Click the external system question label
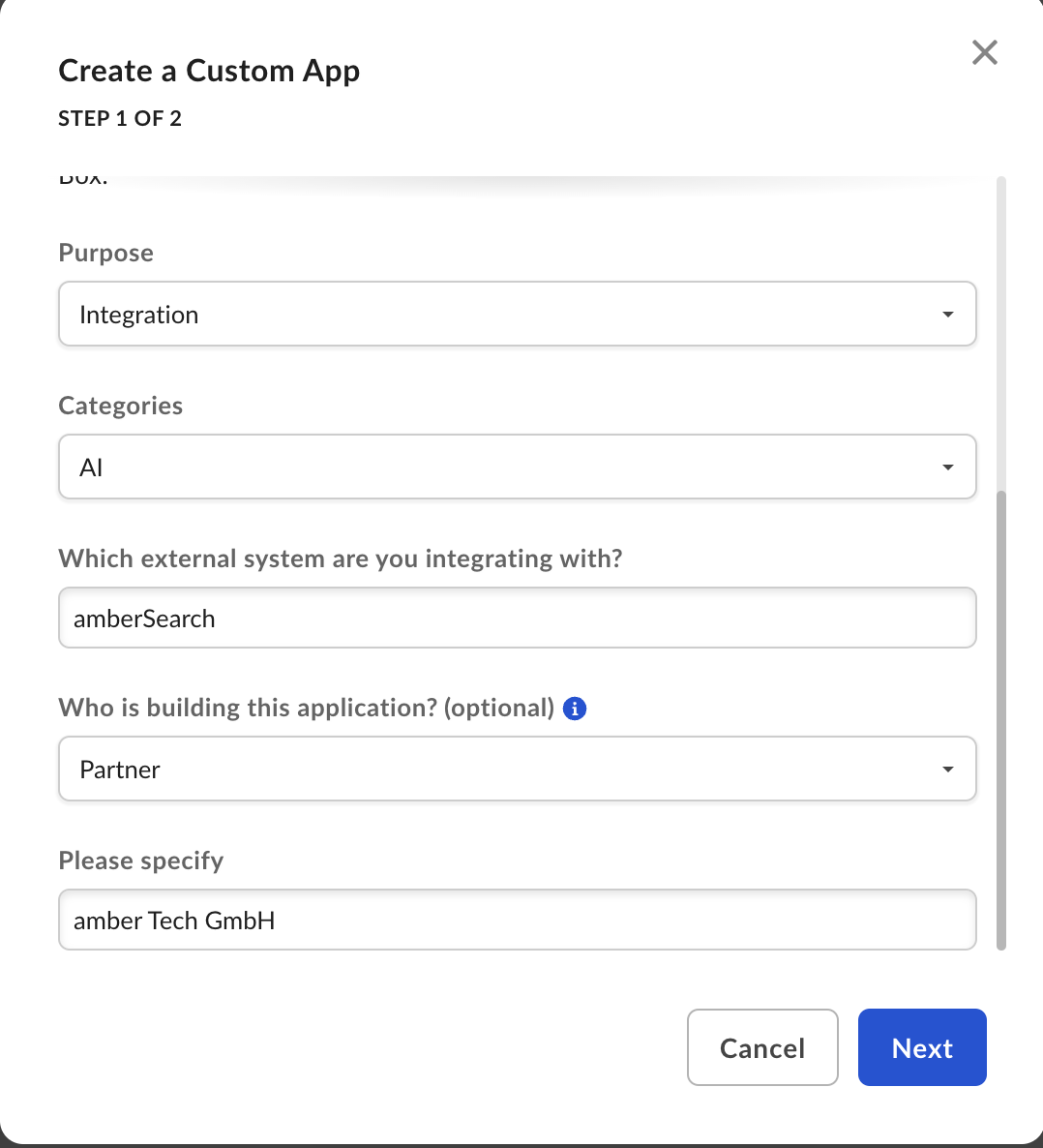This screenshot has width=1043, height=1148. point(341,559)
